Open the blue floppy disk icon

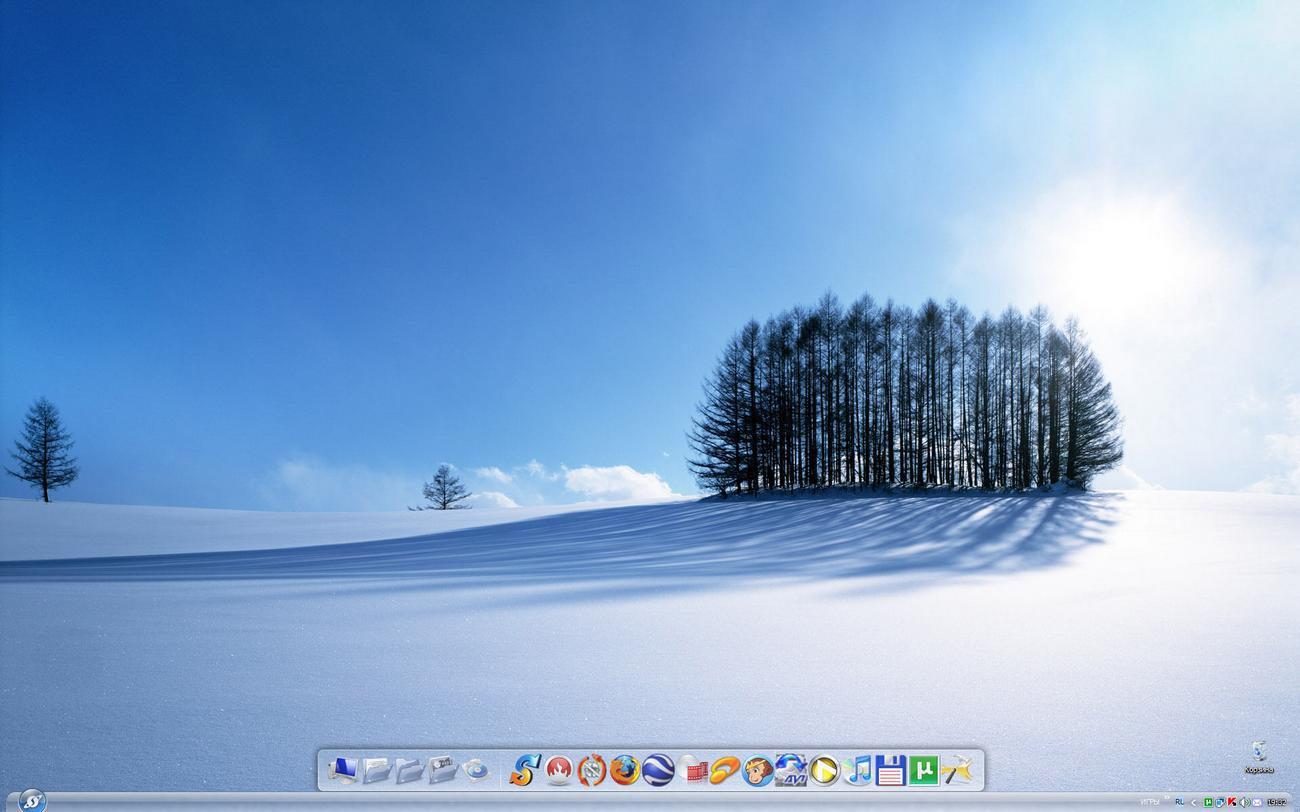890,770
